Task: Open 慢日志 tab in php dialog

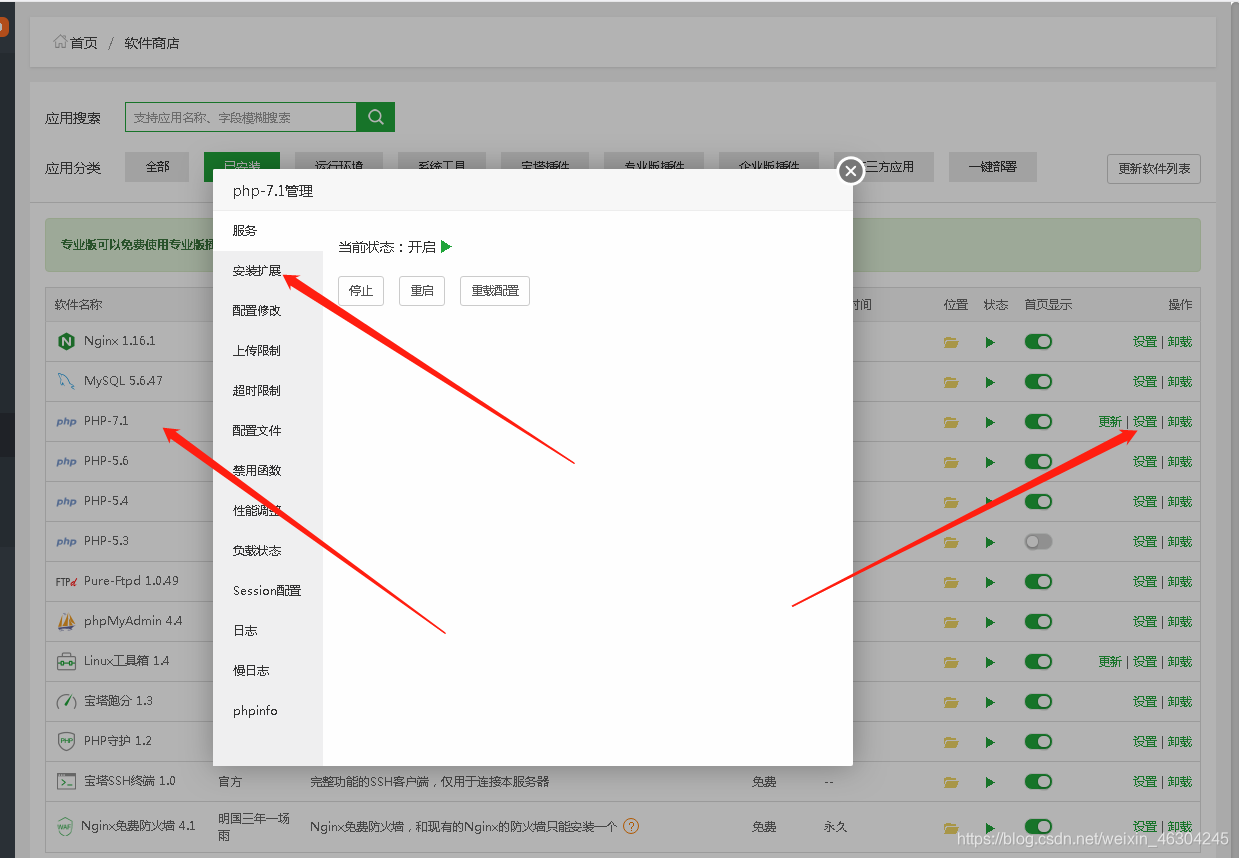Action: [x=268, y=671]
